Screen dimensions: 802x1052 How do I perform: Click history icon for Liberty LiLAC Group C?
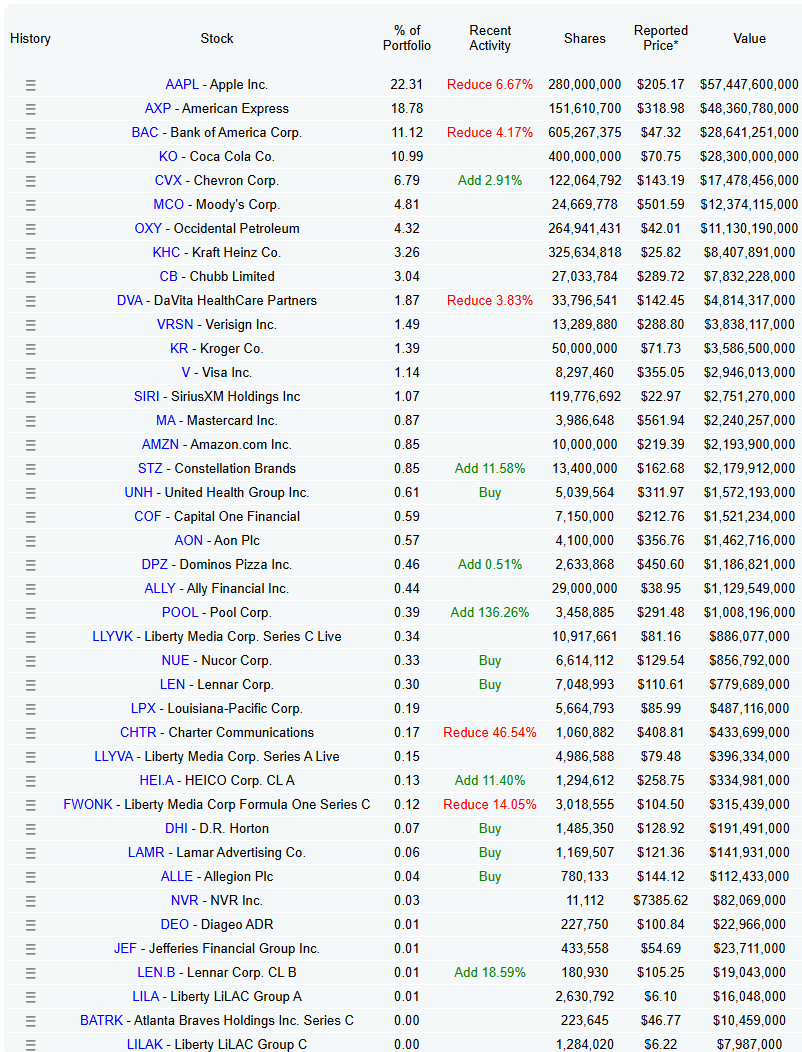(x=30, y=1045)
